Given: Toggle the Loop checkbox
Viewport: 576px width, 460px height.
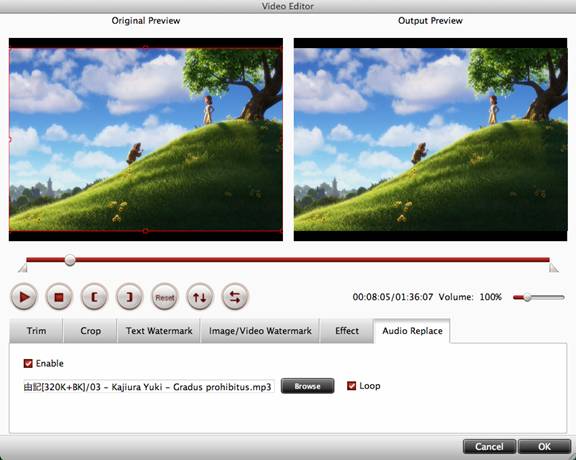Looking at the screenshot, I should point(352,386).
